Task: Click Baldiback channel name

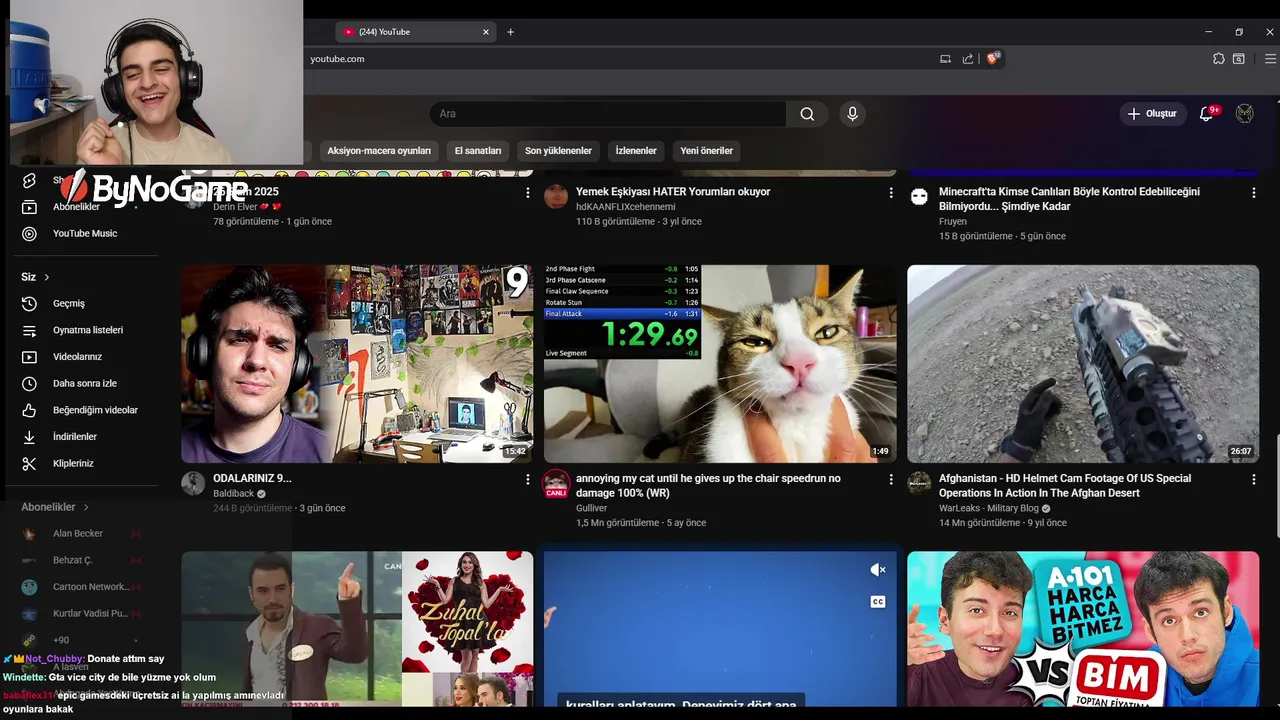Action: 234,493
